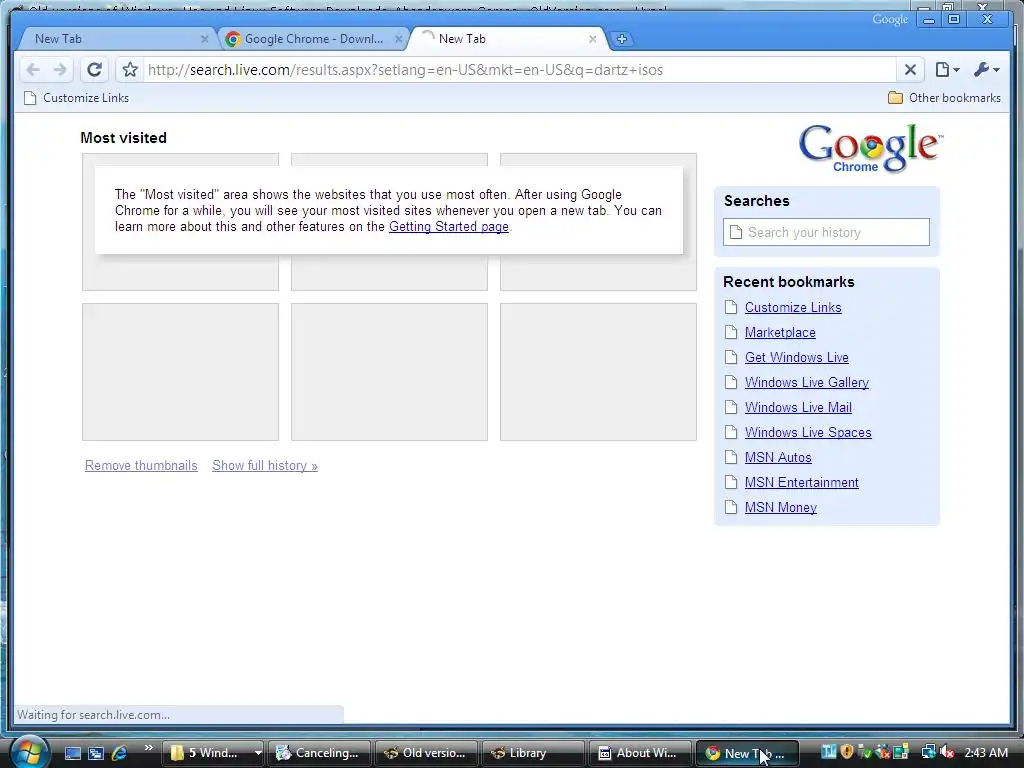Click the Remove thumbnails link

point(141,466)
